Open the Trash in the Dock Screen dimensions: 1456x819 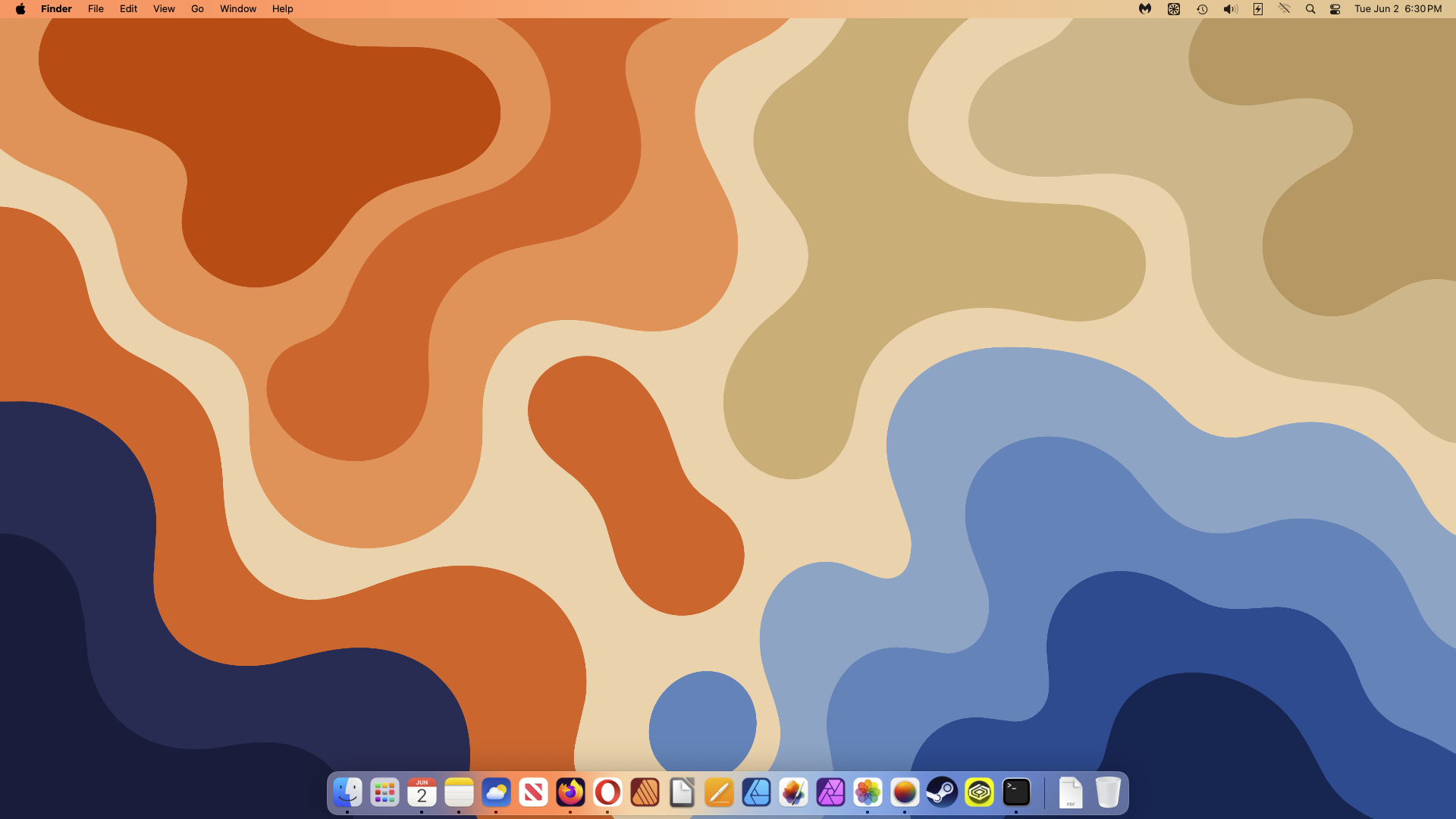pos(1108,793)
